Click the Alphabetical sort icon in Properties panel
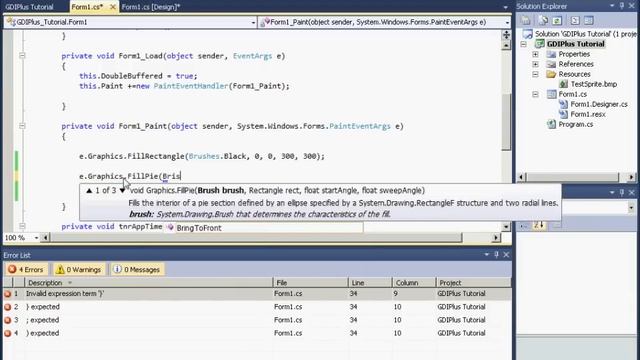 (539, 225)
